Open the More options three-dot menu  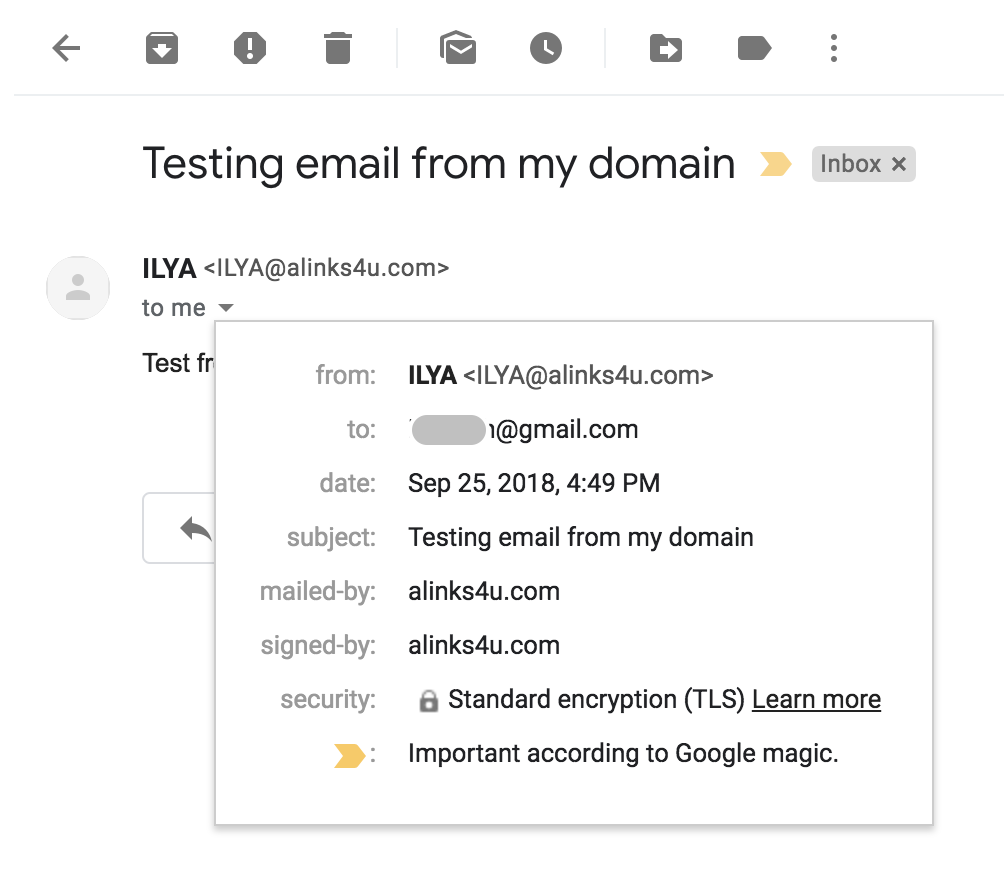pyautogui.click(x=834, y=48)
